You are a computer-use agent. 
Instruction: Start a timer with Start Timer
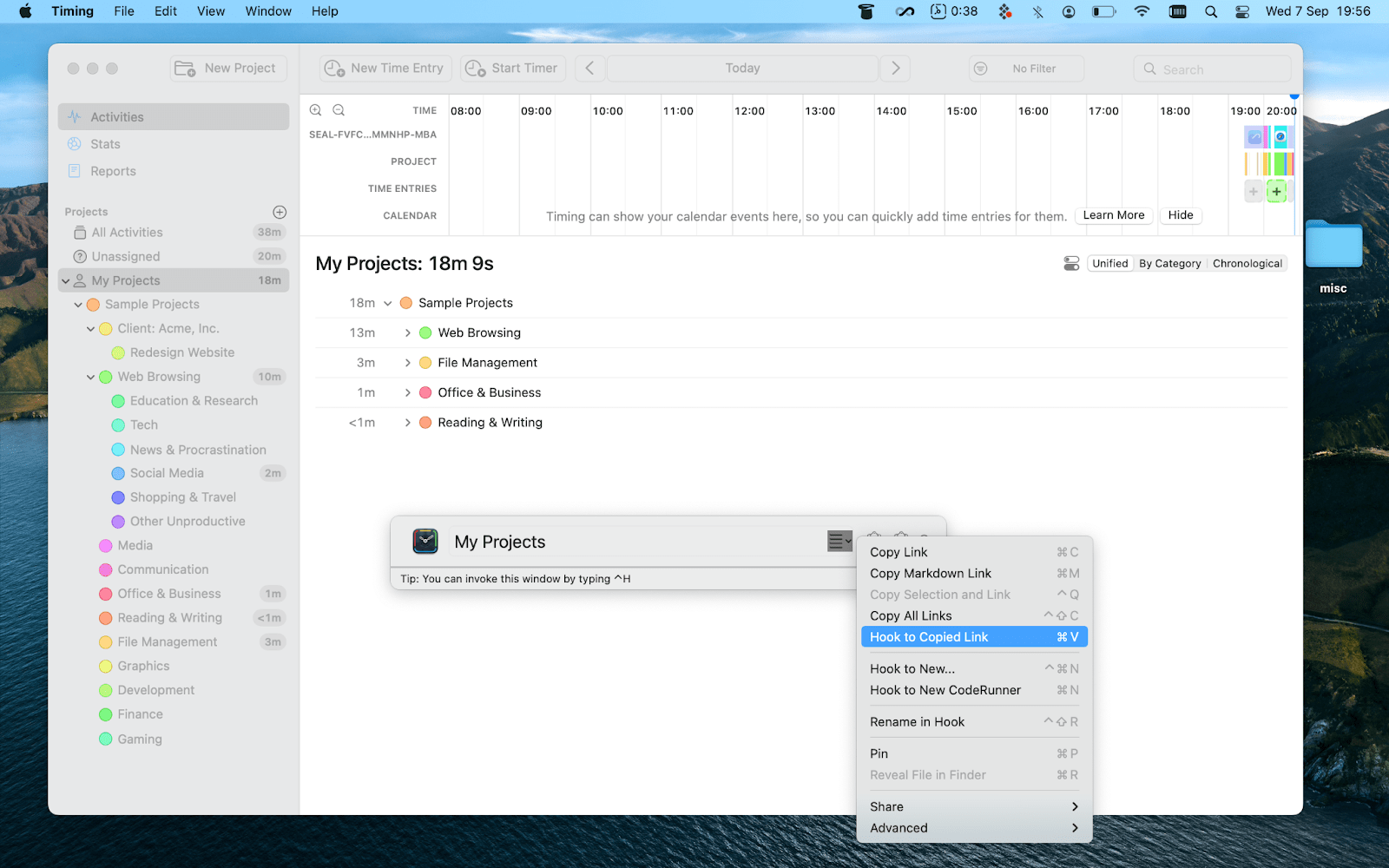512,69
